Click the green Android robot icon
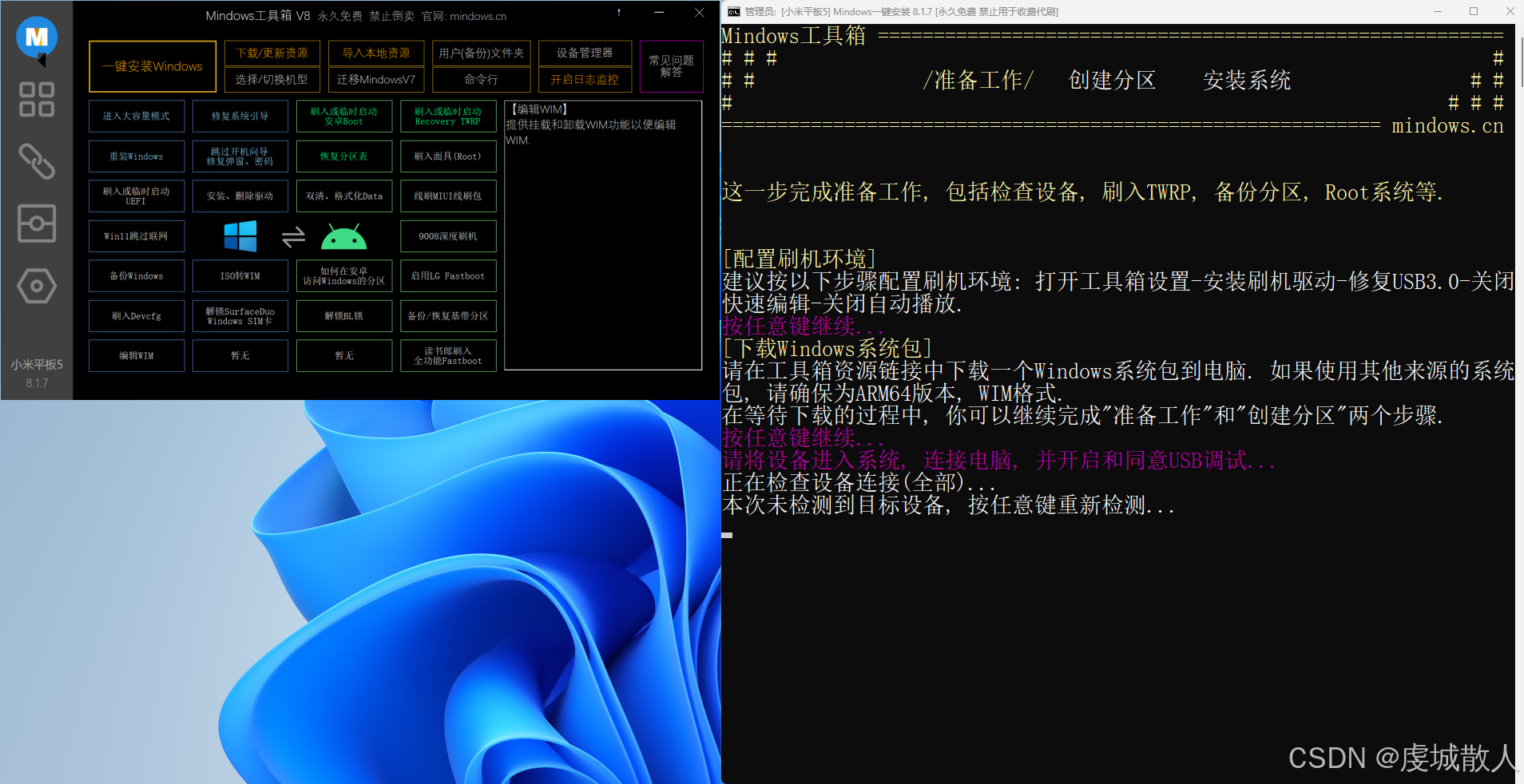The height and width of the screenshot is (784, 1524). click(343, 237)
